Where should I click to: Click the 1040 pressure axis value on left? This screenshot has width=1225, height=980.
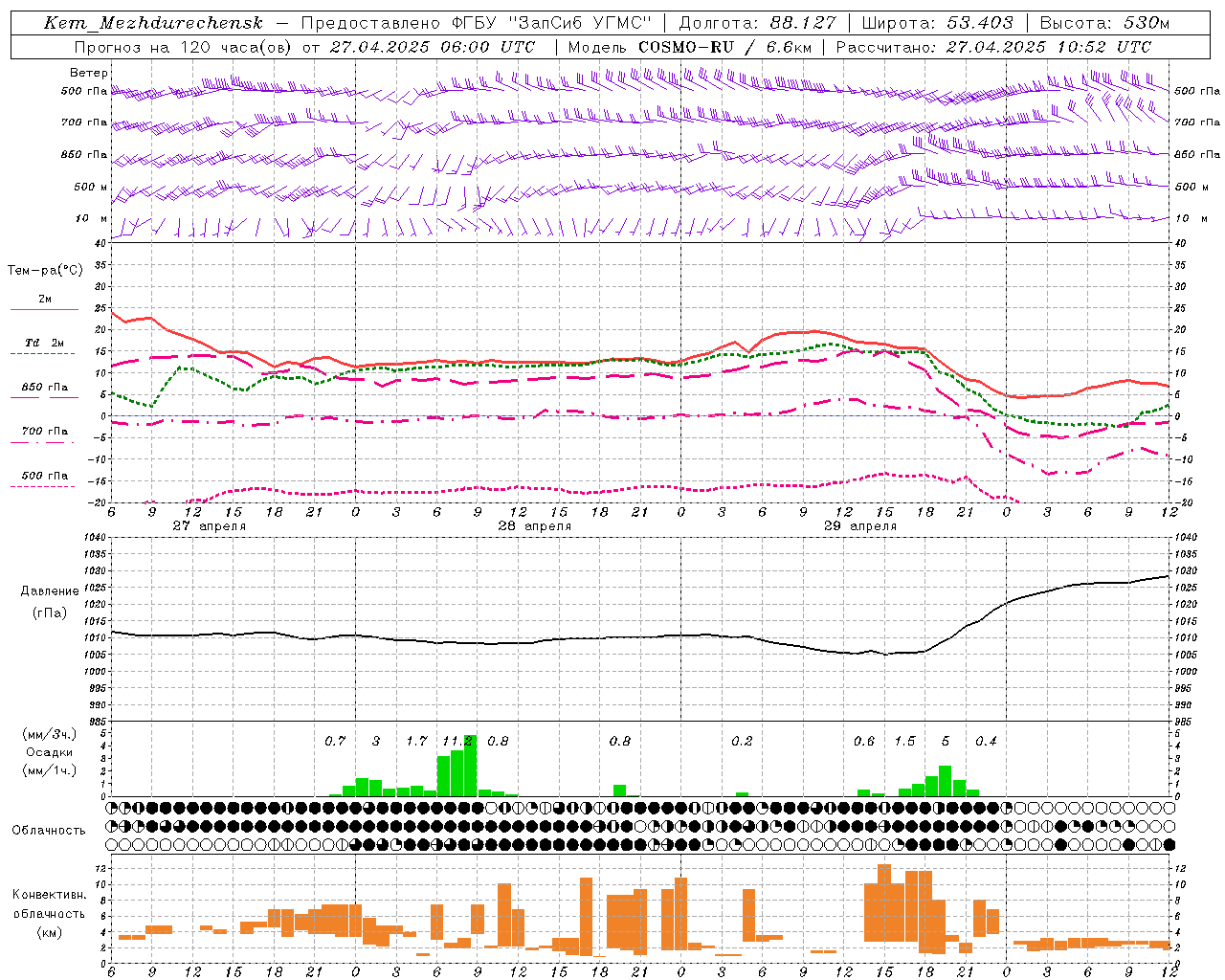tap(95, 538)
